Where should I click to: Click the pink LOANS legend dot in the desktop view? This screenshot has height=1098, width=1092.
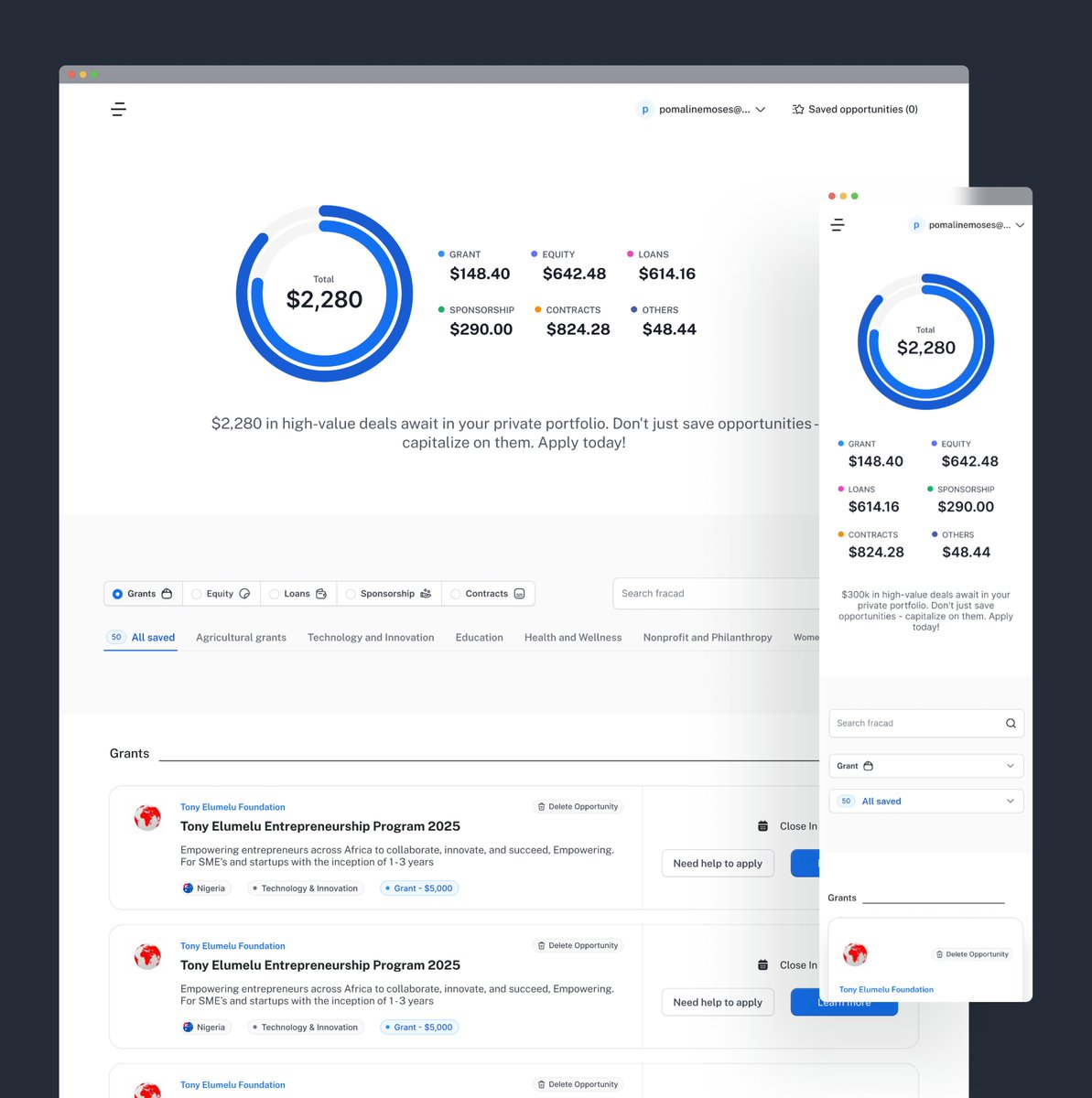[x=630, y=253]
